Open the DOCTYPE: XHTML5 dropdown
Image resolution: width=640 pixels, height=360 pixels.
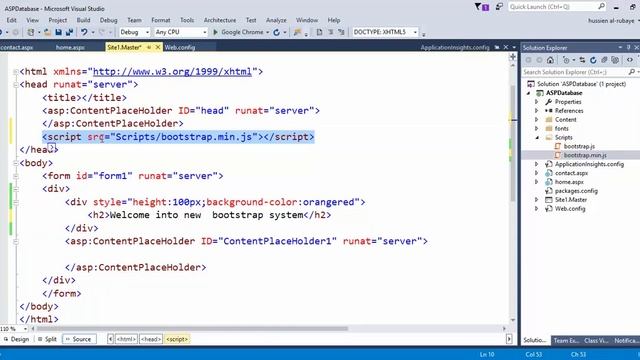(x=415, y=32)
